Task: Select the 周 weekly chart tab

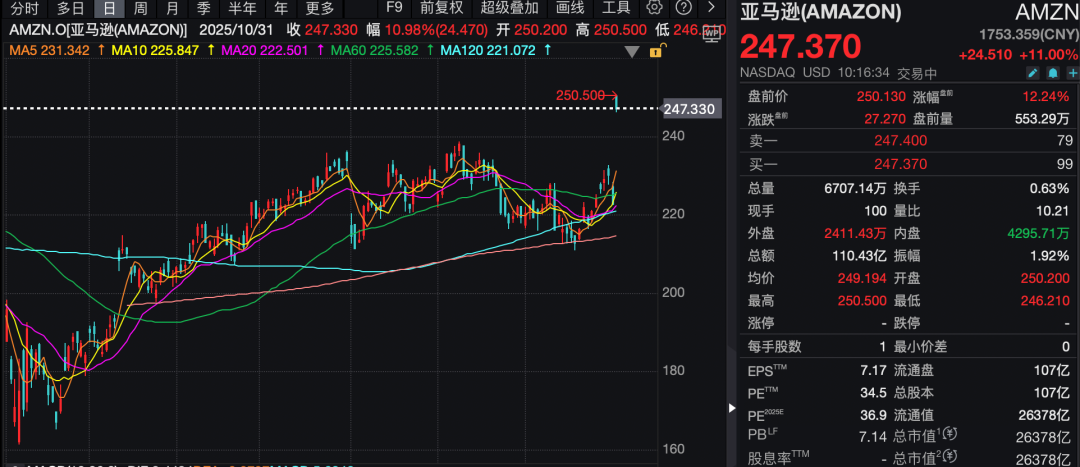Action: point(142,8)
